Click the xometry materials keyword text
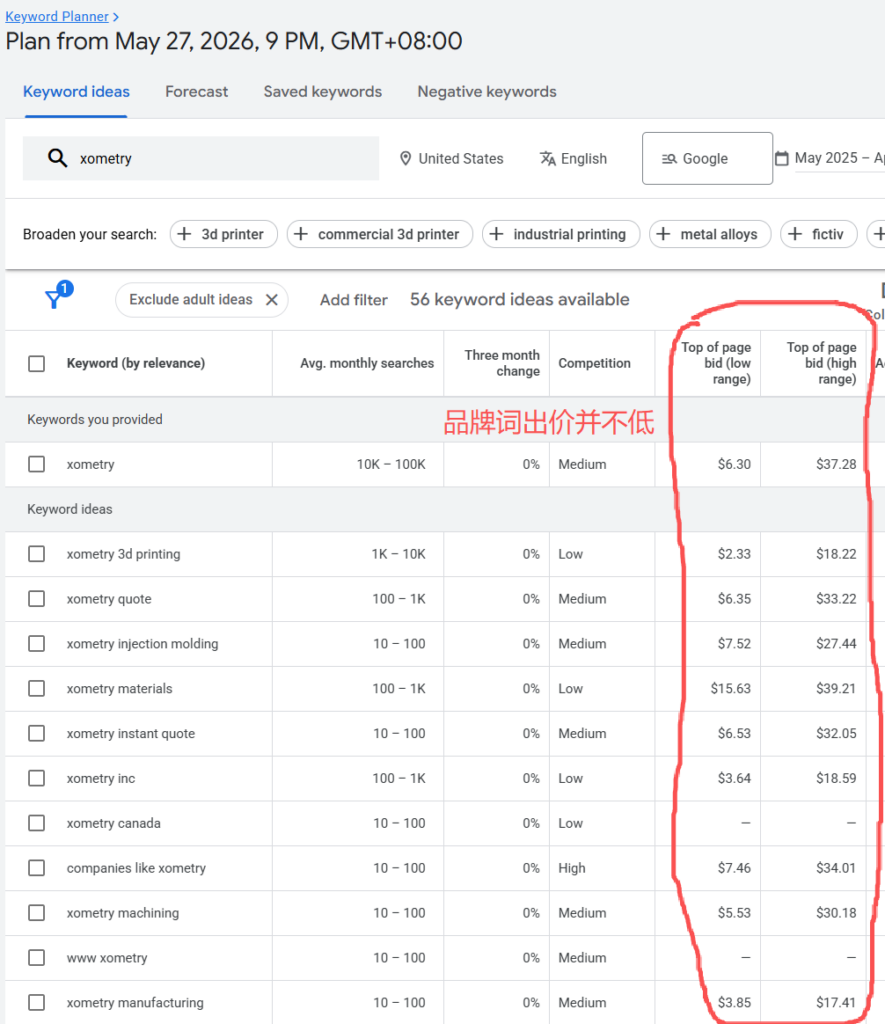Screen dimensions: 885x1024 (x=120, y=688)
